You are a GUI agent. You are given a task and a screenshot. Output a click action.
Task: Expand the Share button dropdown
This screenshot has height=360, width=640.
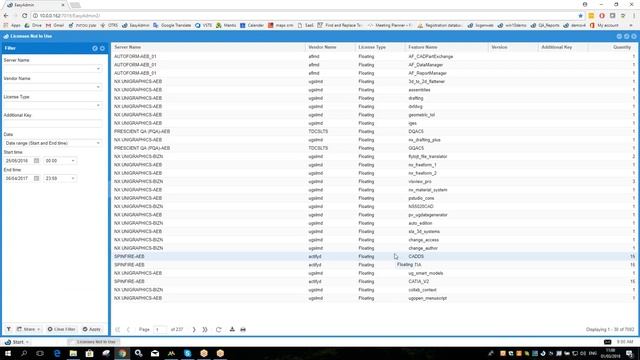click(x=28, y=329)
